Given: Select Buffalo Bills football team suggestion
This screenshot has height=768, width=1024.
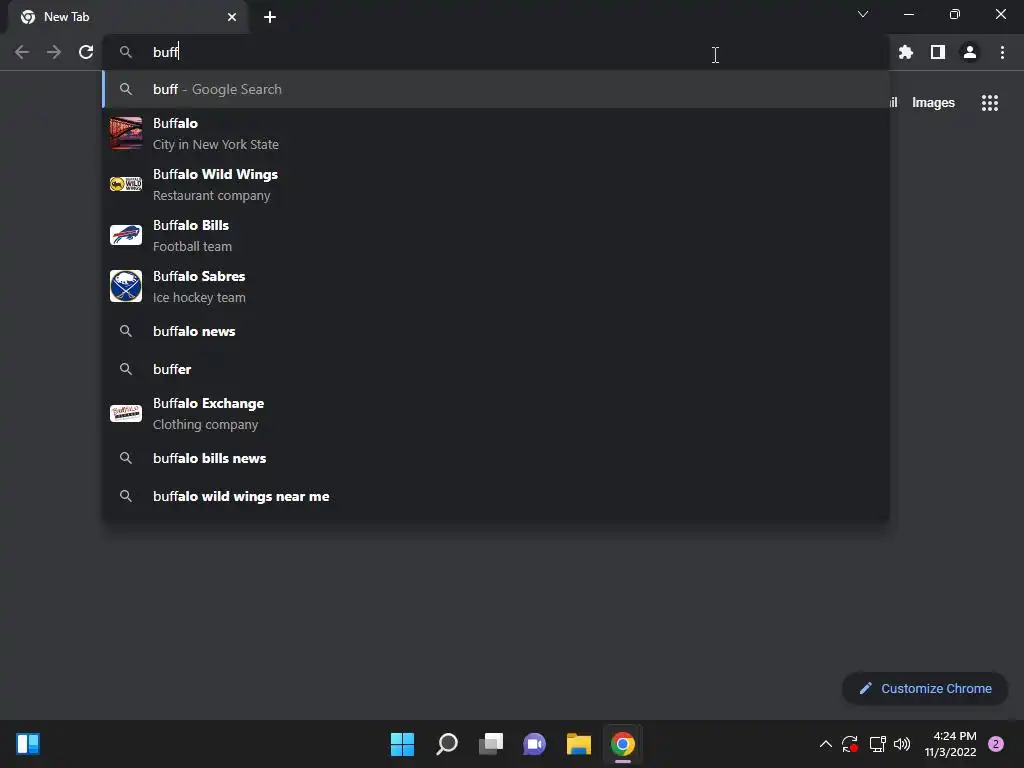Looking at the screenshot, I should point(496,235).
